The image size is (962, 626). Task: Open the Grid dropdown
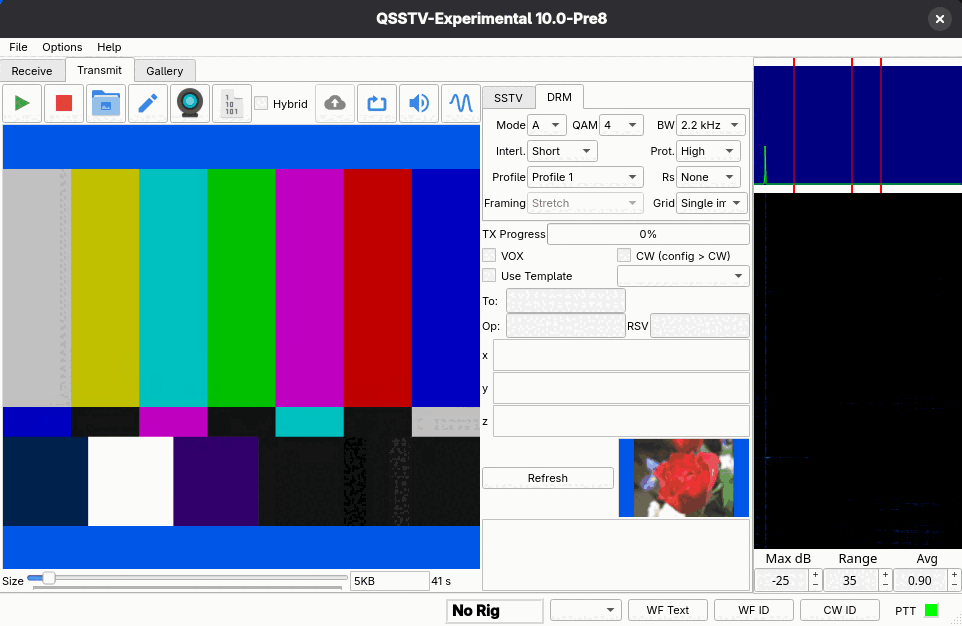click(712, 203)
